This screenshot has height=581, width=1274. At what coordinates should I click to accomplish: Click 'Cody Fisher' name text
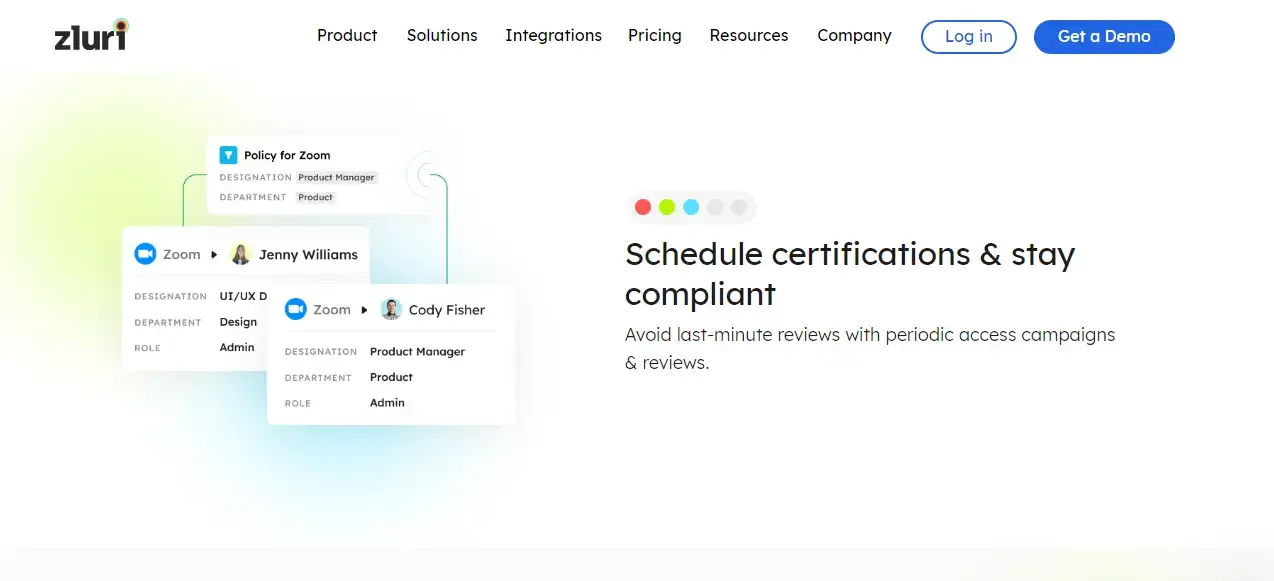click(x=447, y=310)
